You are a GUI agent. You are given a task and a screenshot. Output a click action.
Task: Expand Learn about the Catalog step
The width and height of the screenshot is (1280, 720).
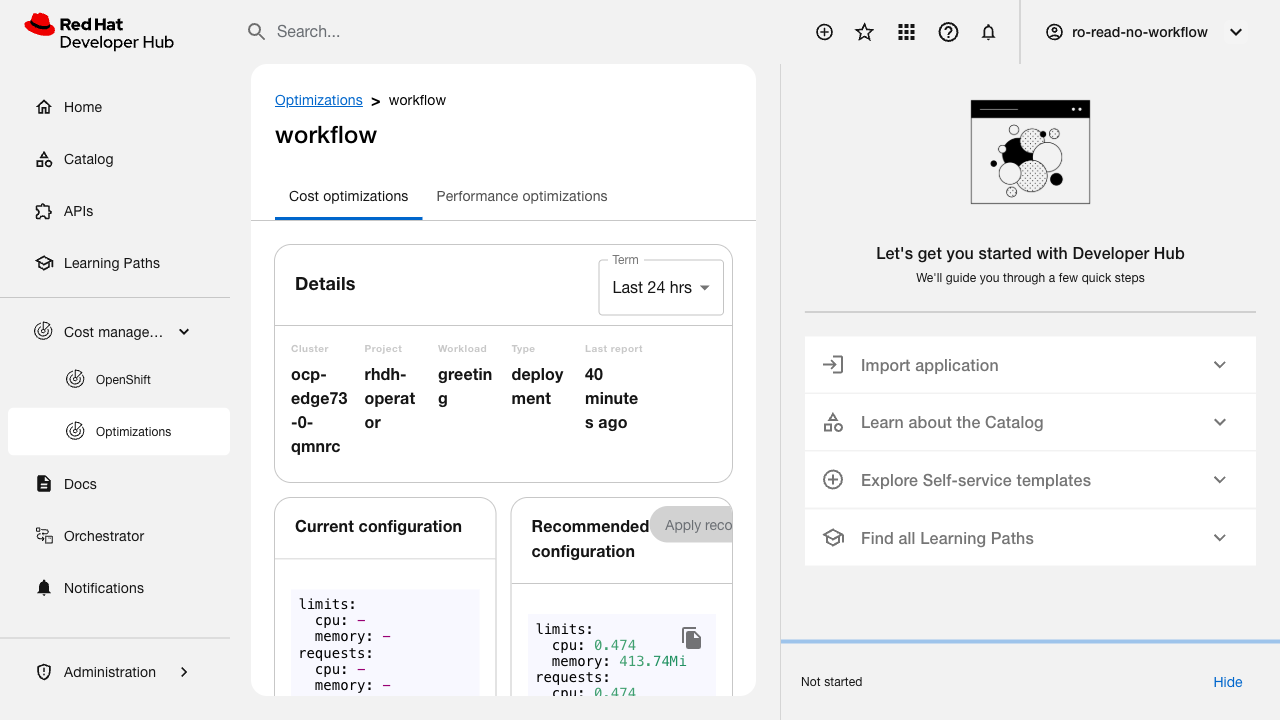pos(1030,422)
